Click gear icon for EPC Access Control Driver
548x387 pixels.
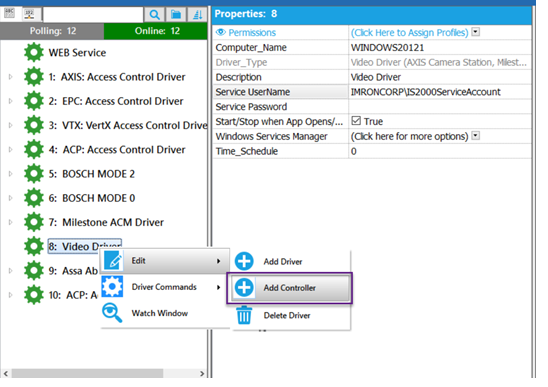[x=34, y=101]
